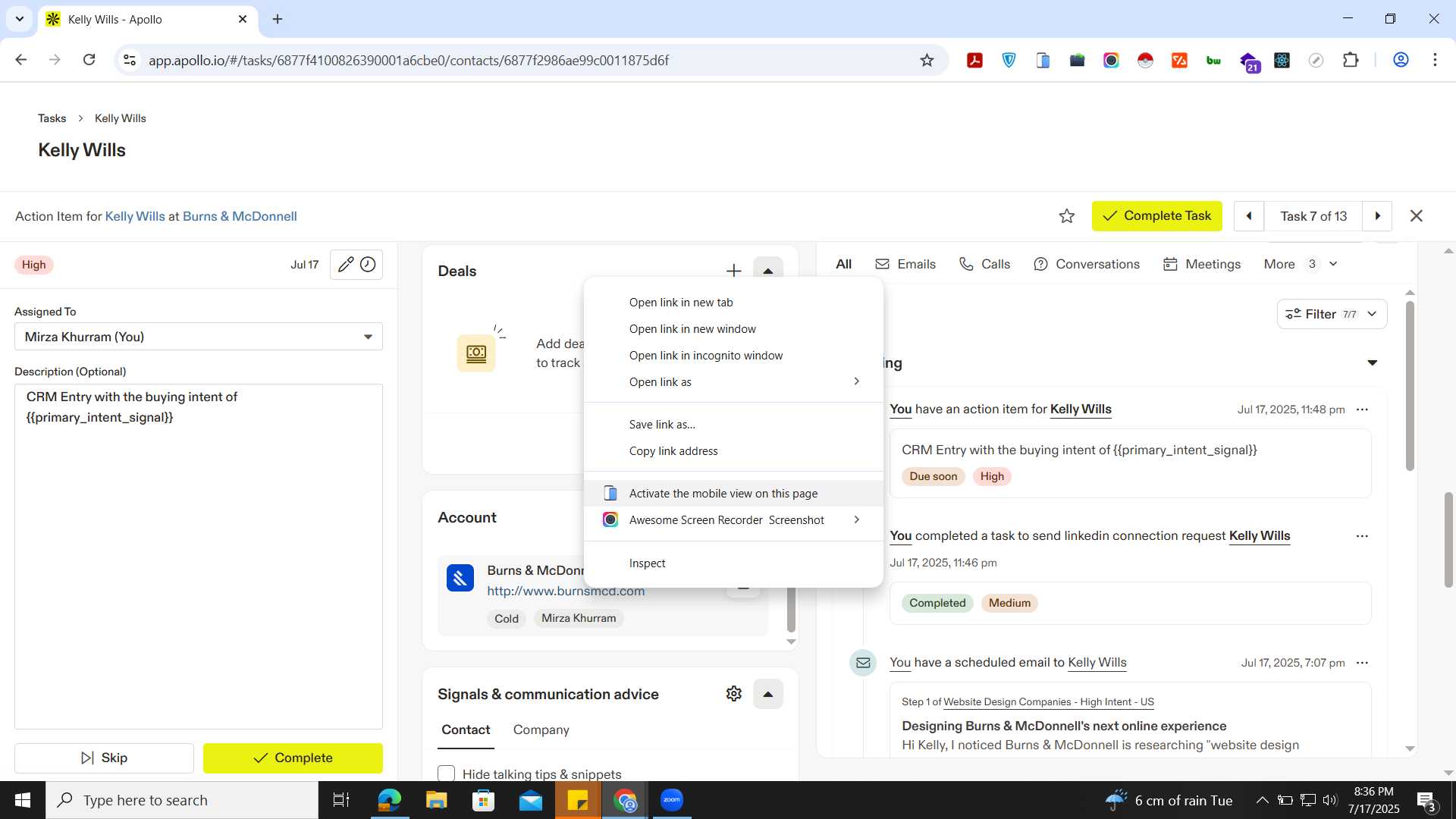Choose Open link in incognito window
The width and height of the screenshot is (1456, 819).
coord(733,355)
